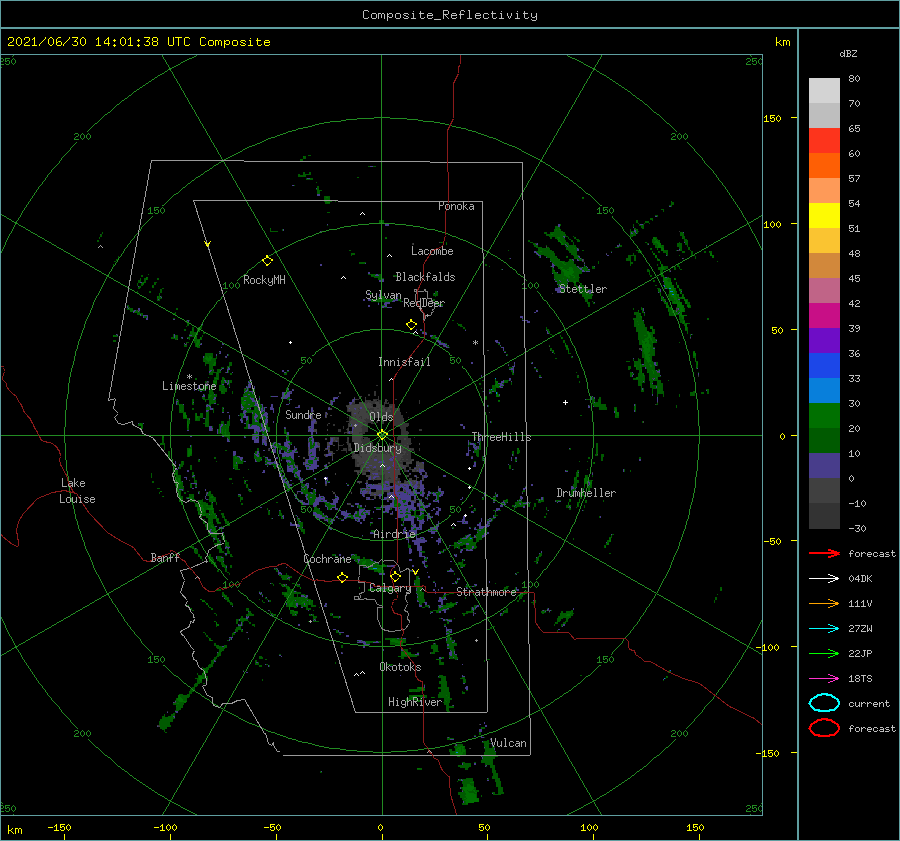Click the Airdrie label

pos(394,534)
